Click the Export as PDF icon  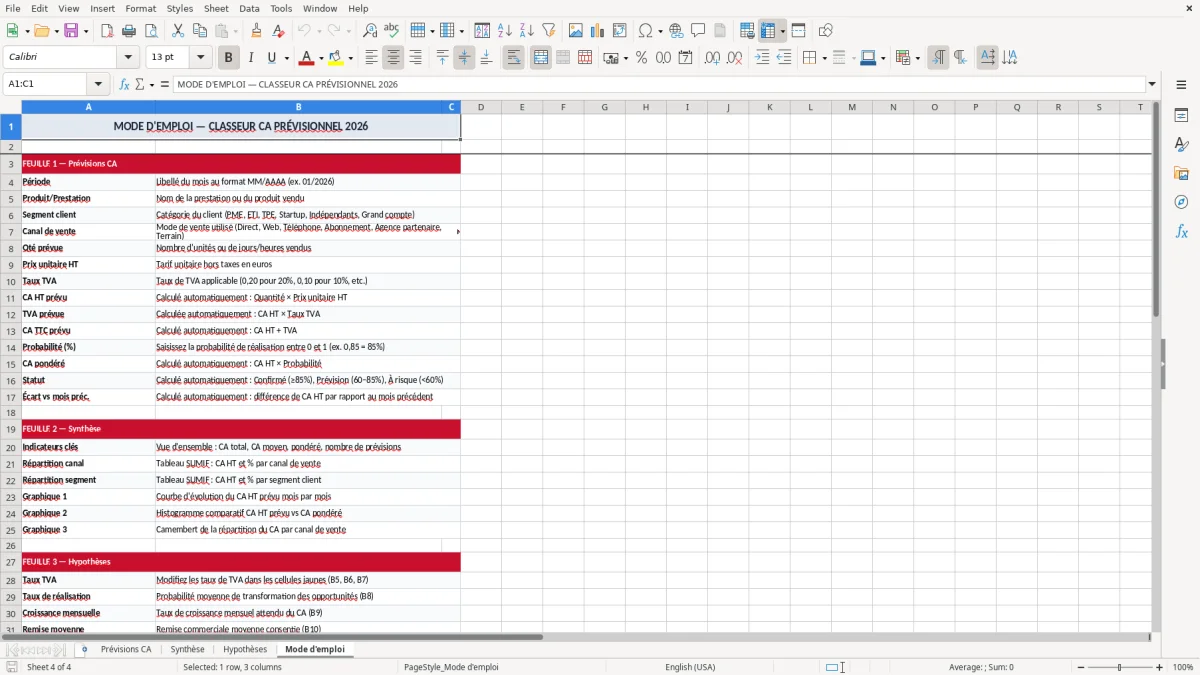107,31
